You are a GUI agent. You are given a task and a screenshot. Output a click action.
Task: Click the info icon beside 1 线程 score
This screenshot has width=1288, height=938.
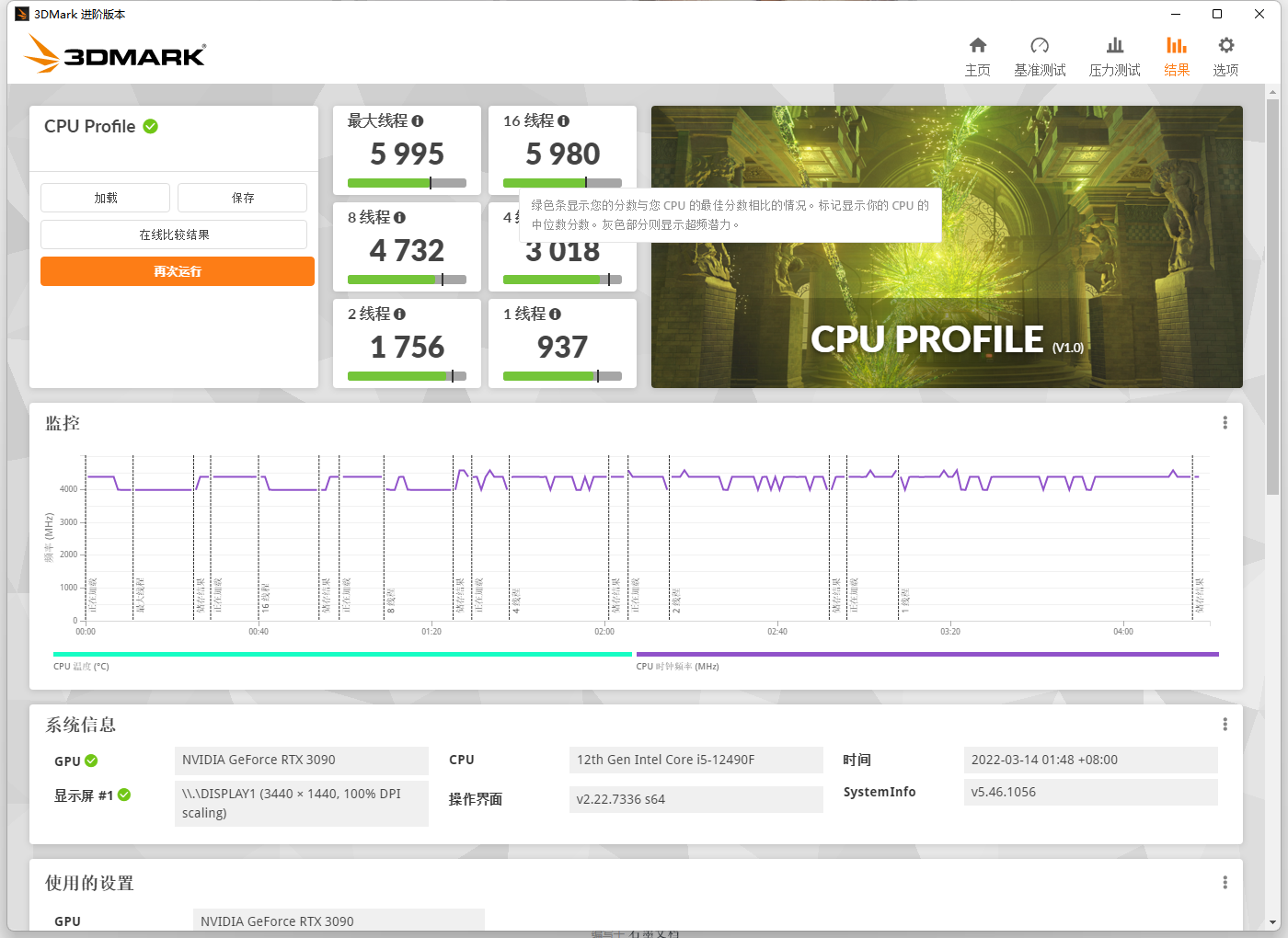coord(556,314)
